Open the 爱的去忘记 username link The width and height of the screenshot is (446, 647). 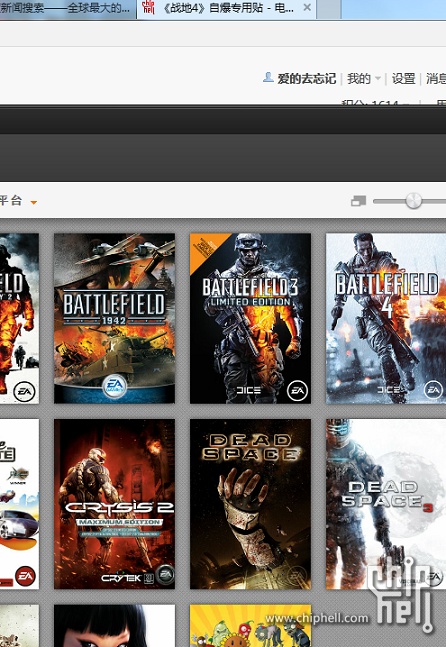(x=307, y=78)
